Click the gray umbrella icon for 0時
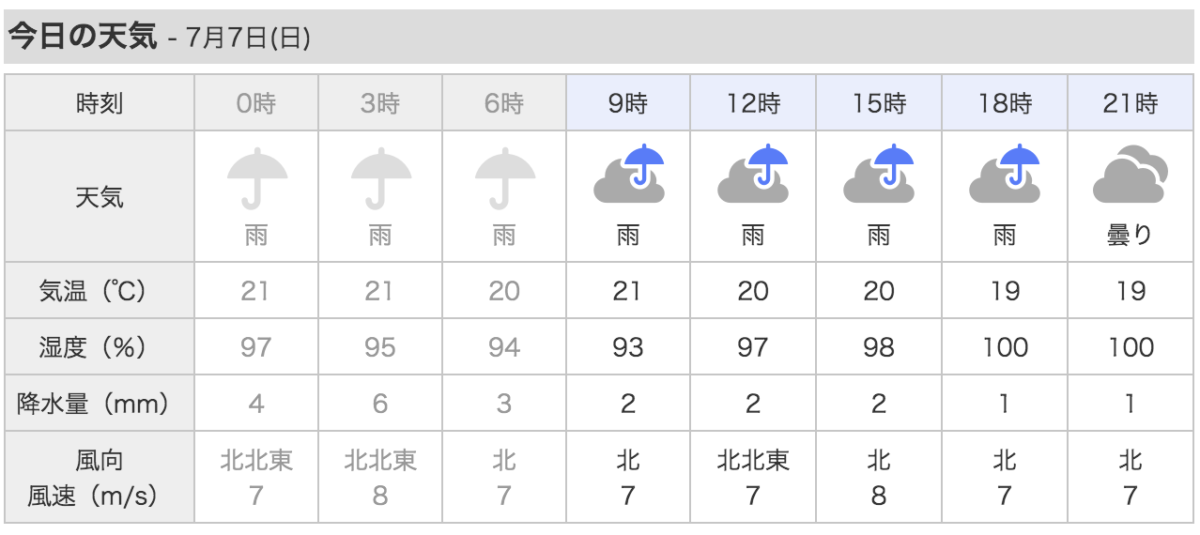The height and width of the screenshot is (535, 1200). click(x=256, y=178)
